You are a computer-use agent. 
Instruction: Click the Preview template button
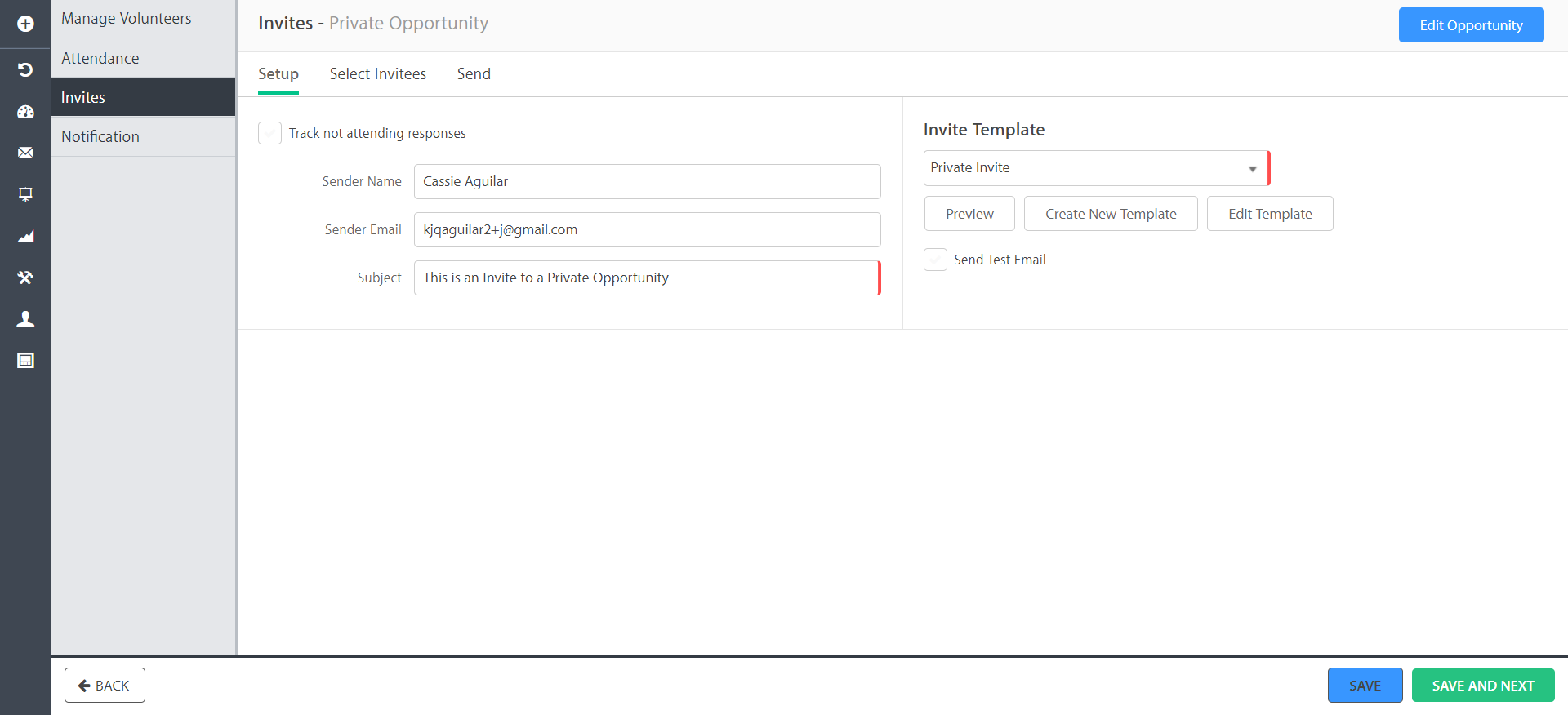point(969,214)
